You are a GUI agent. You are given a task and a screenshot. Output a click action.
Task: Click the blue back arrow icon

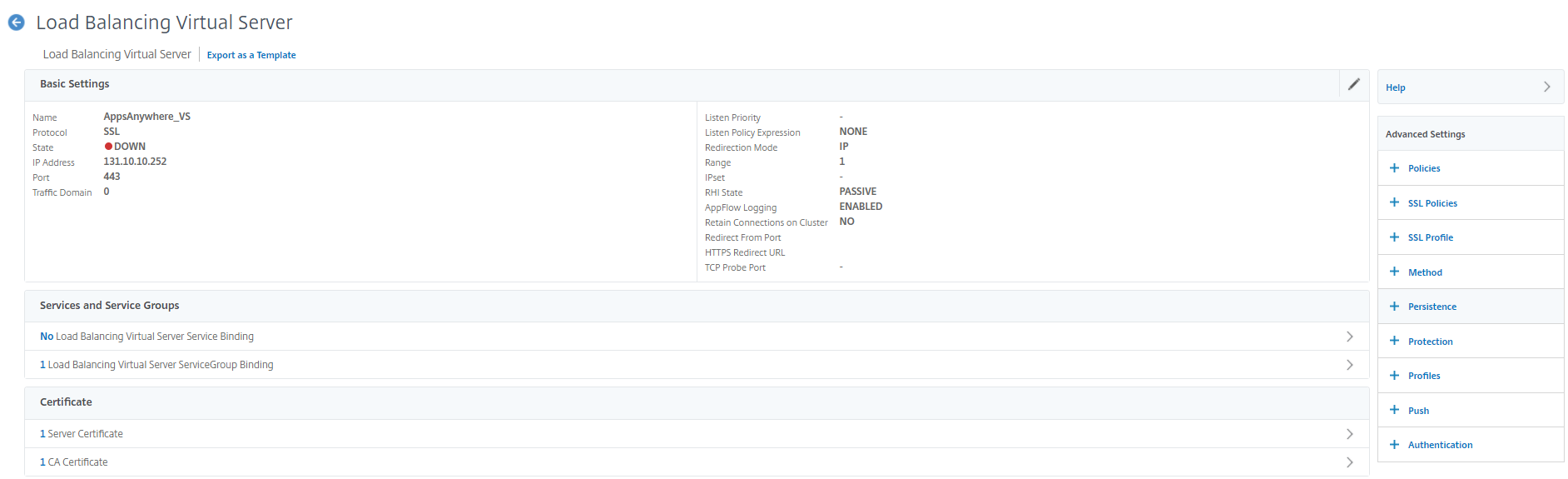click(16, 22)
